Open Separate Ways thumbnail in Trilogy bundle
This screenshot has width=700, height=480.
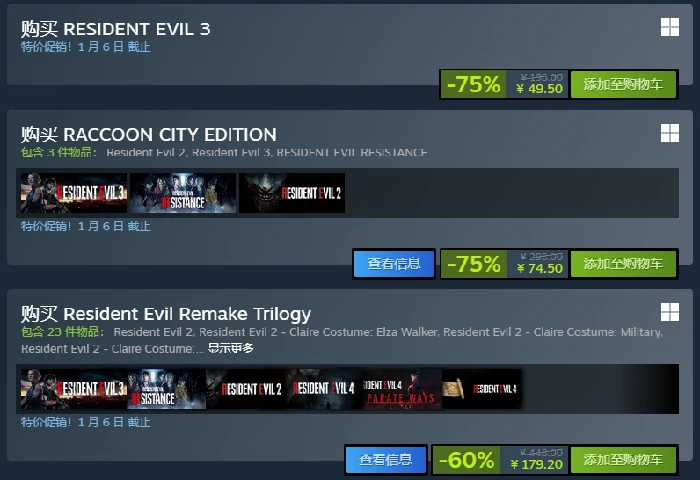(403, 389)
